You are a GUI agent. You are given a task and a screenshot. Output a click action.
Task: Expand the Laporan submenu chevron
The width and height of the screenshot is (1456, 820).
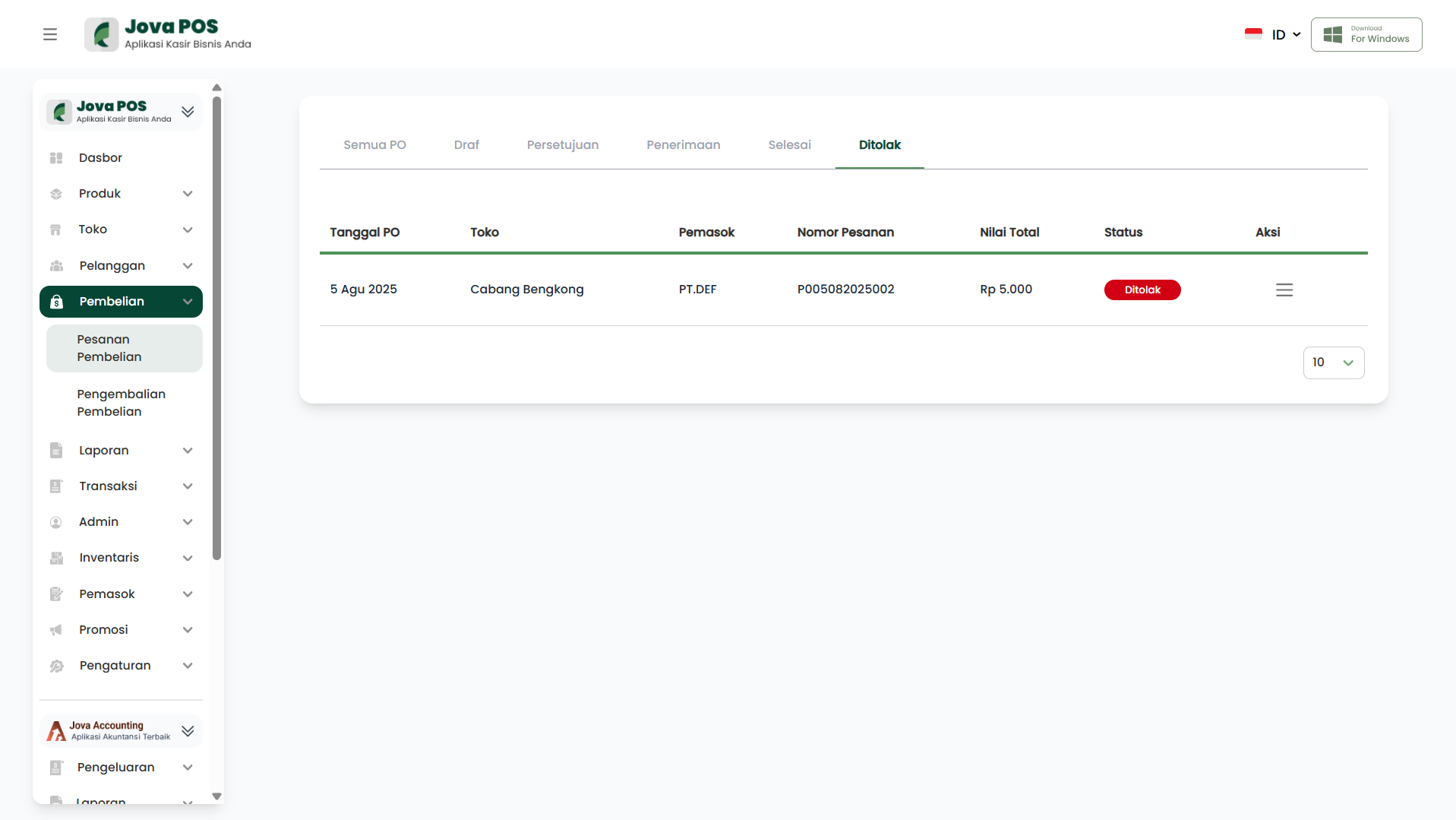[188, 451]
